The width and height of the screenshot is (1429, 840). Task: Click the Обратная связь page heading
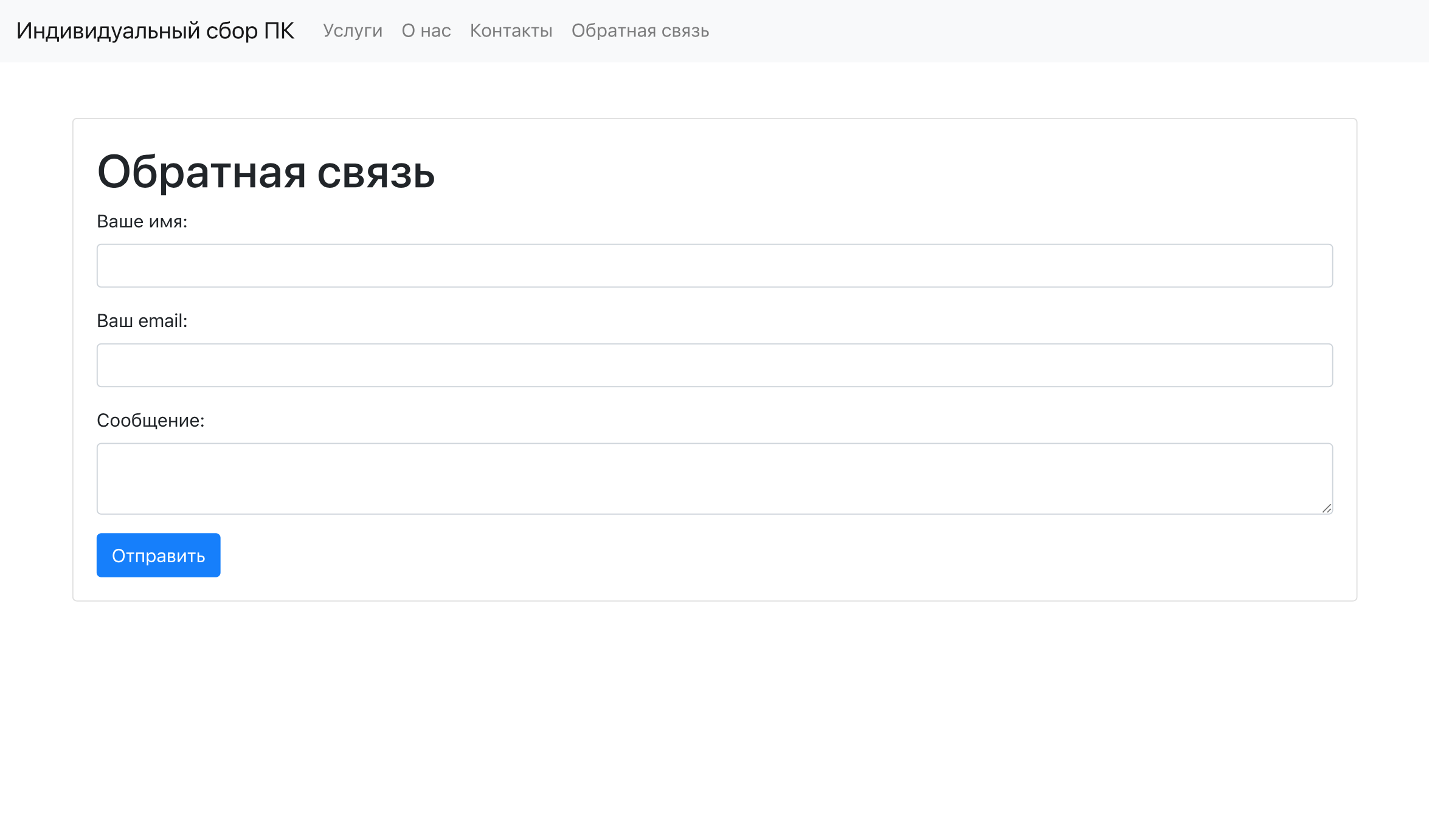pyautogui.click(x=266, y=175)
